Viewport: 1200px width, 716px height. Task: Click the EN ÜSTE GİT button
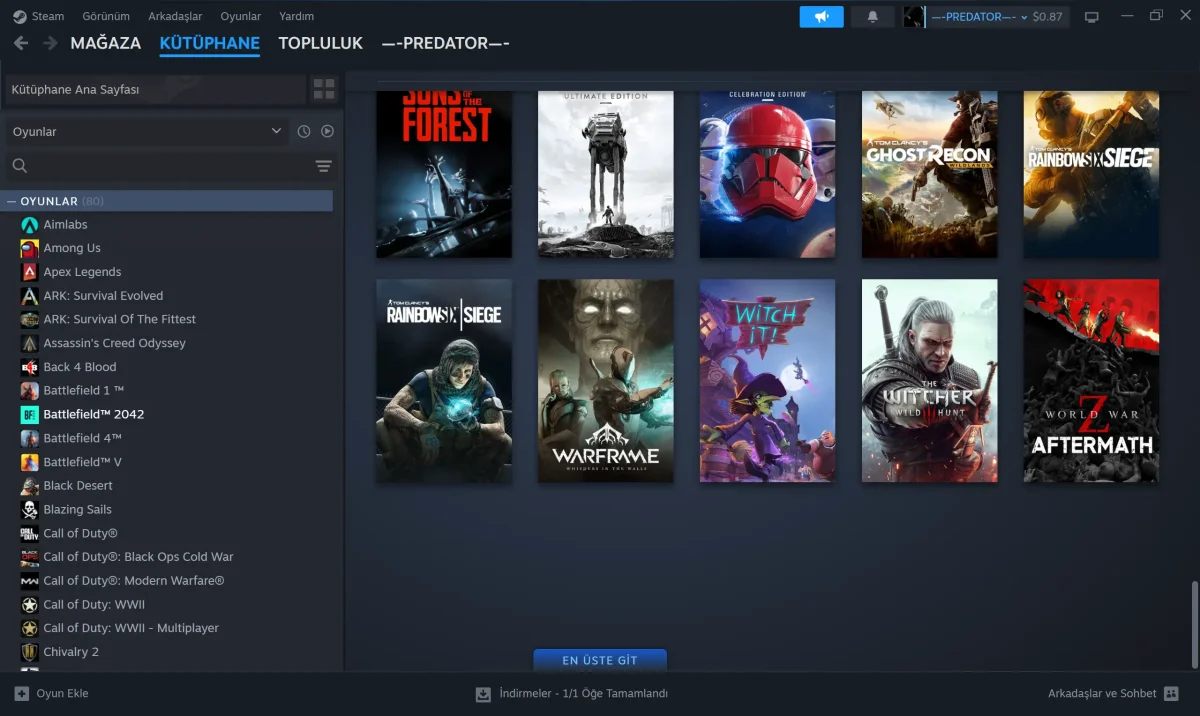[600, 660]
